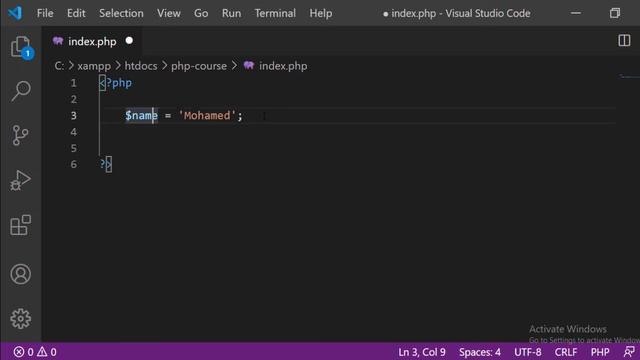640x360 pixels.
Task: Click the index.php breadcrumb segment
Action: coord(283,66)
